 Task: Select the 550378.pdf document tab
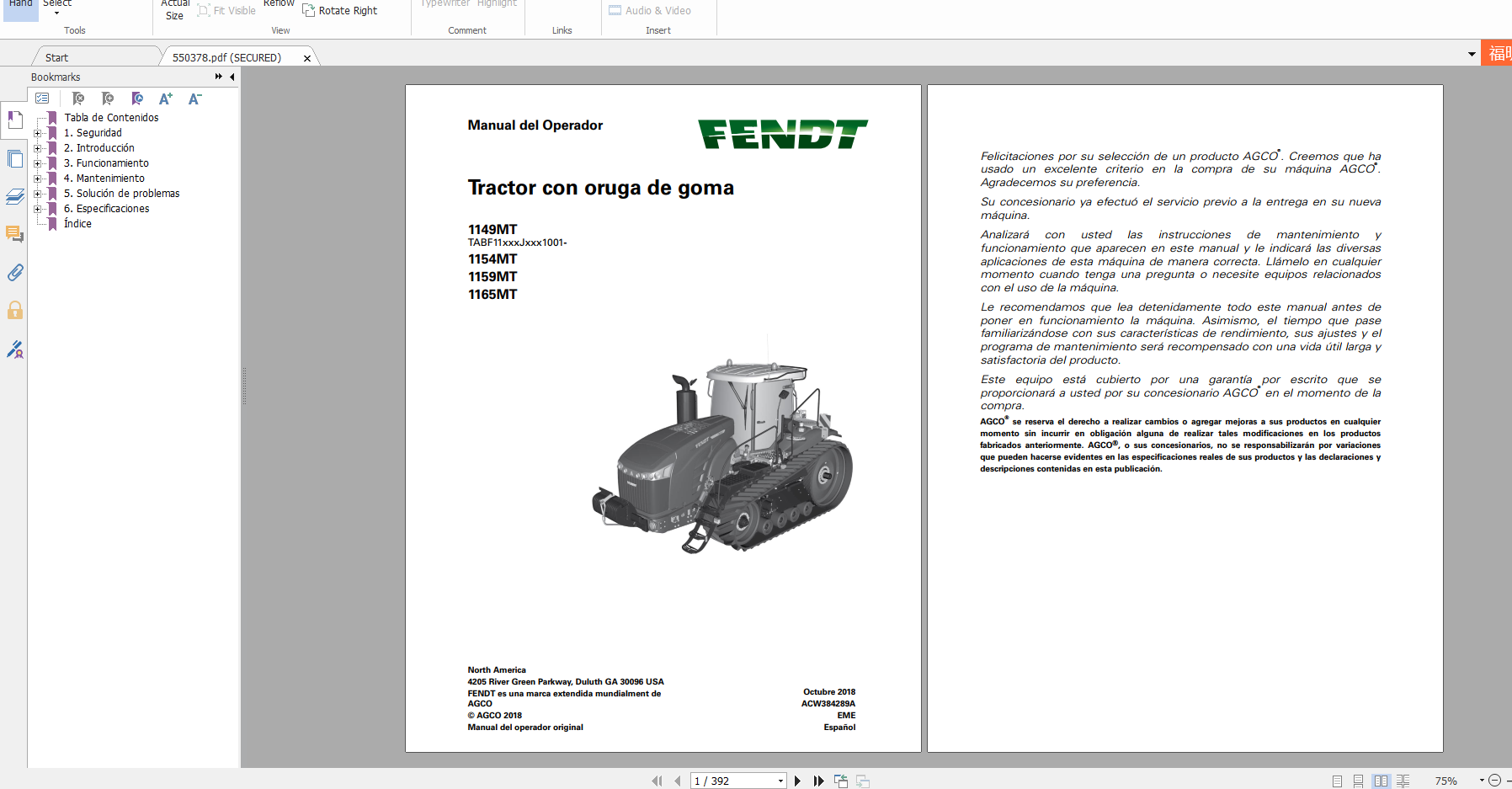coord(226,56)
